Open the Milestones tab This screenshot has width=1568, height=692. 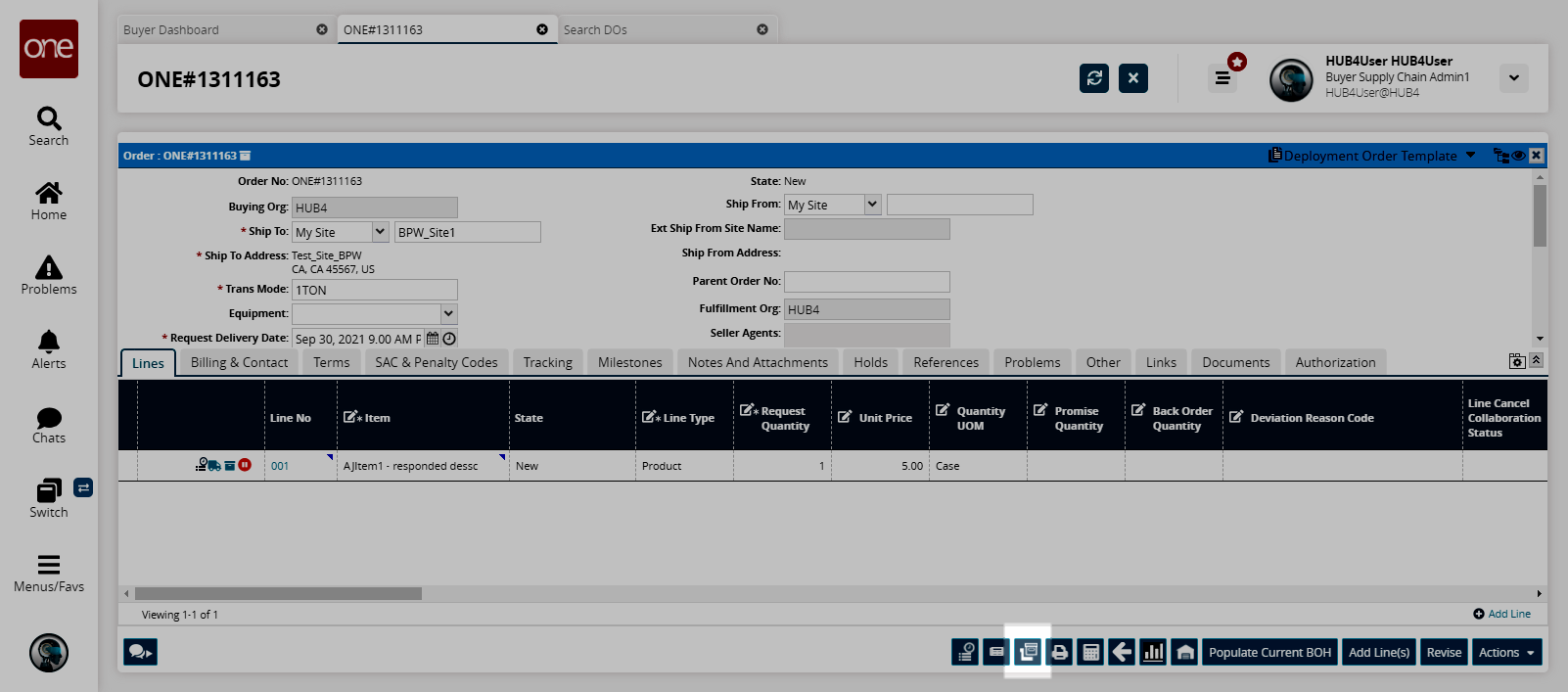coord(629,362)
